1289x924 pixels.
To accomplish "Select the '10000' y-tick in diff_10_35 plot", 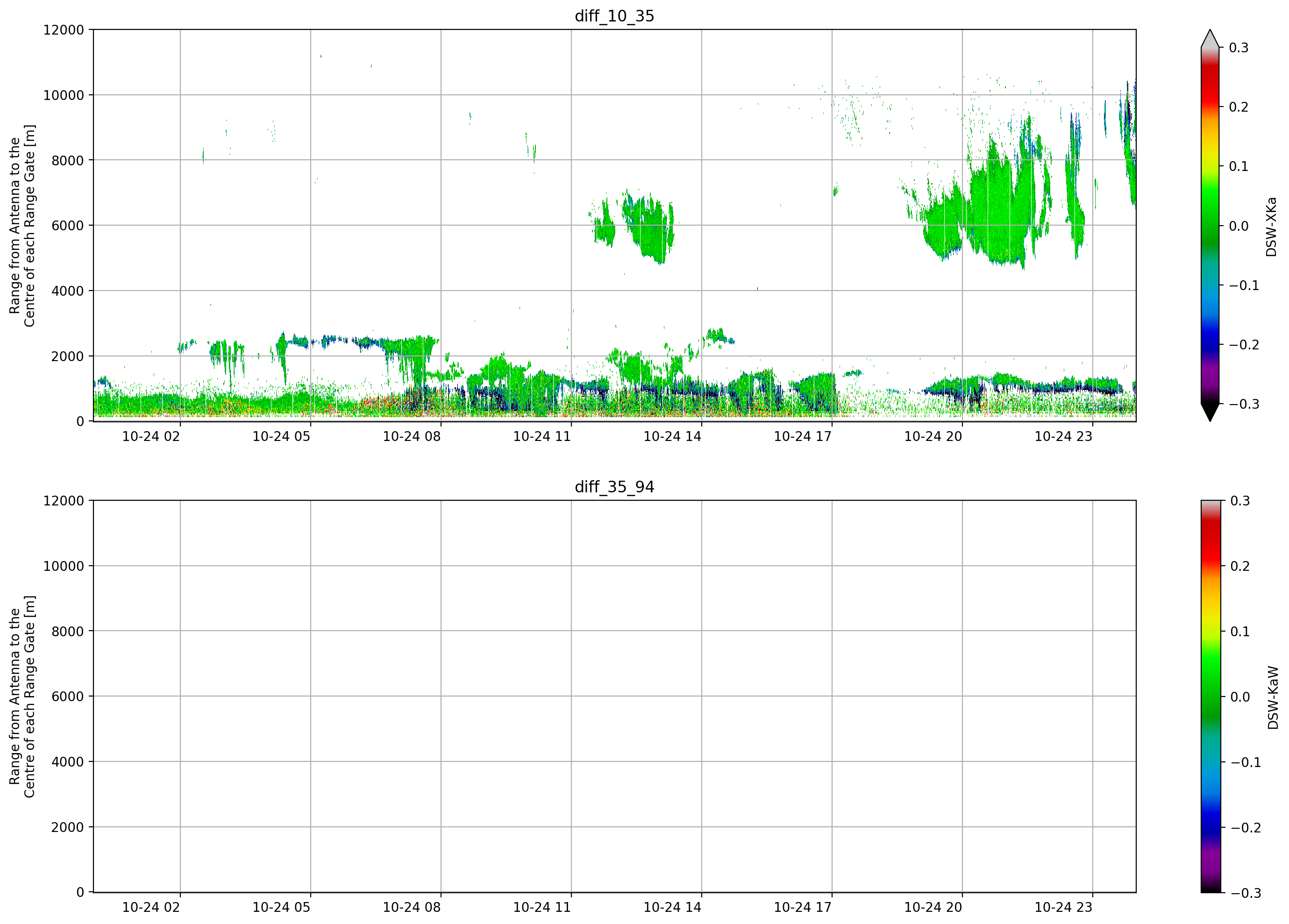I will coord(64,95).
